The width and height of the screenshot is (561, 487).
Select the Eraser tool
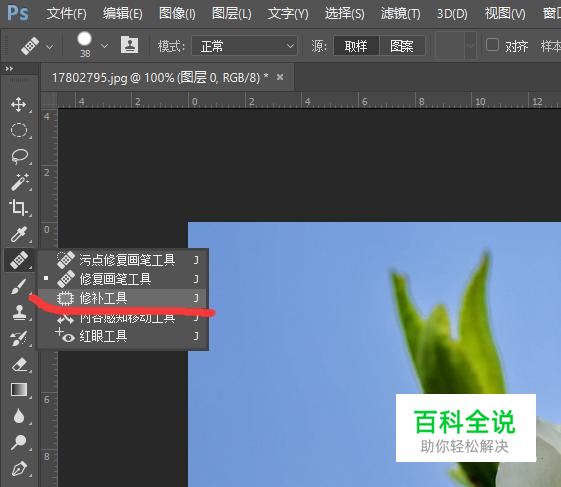click(19, 365)
